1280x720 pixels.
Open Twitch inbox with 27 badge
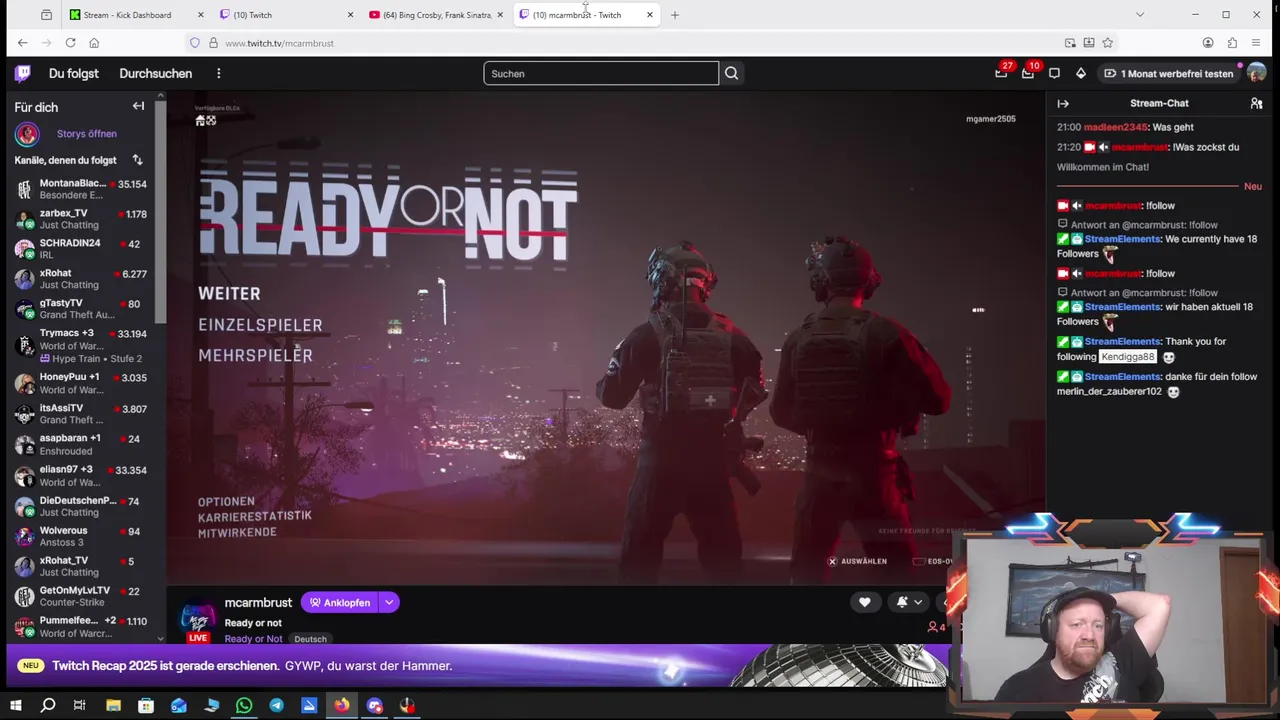click(x=1001, y=73)
